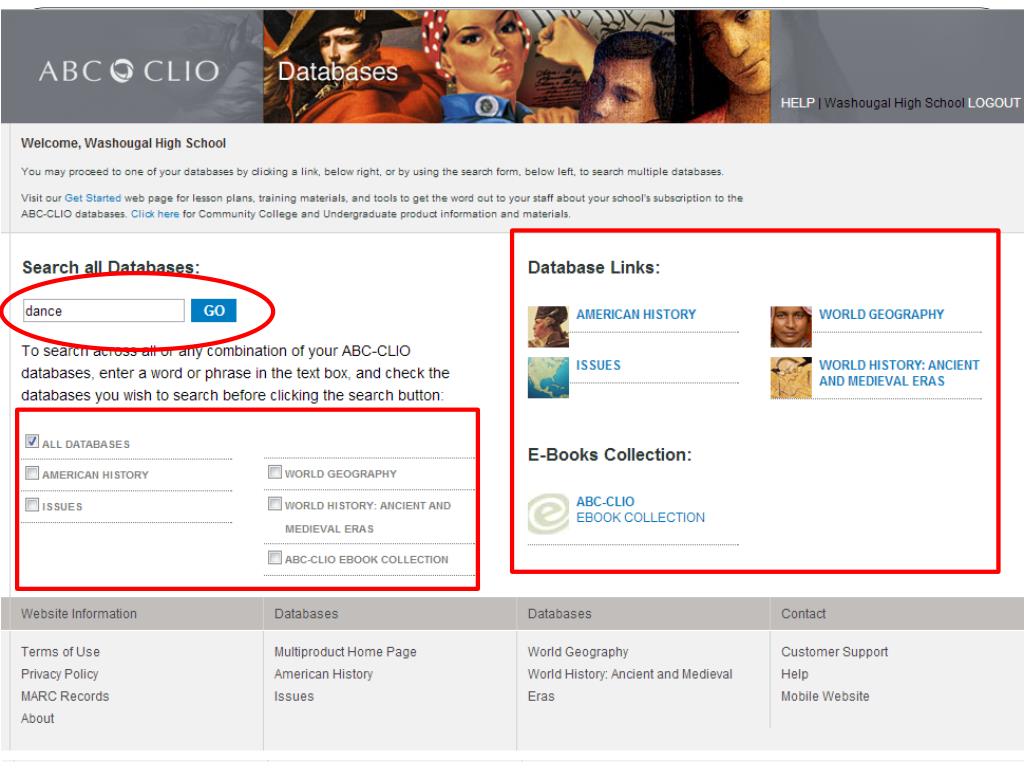Open World History: Ancient and Medieval Eras footer link
Image resolution: width=1024 pixels, height=768 pixels.
630,685
